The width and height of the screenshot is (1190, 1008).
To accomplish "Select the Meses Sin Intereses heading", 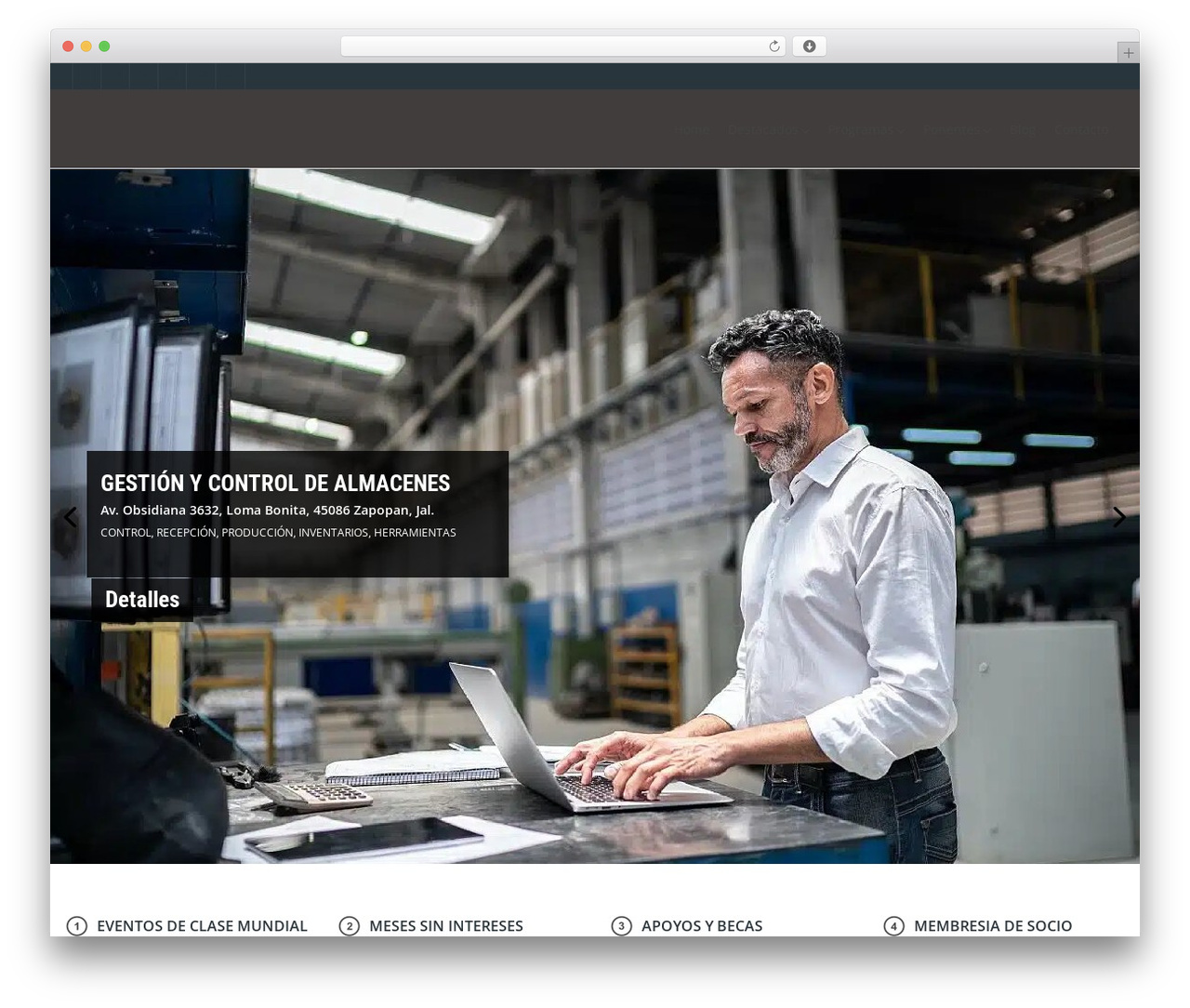I will point(446,926).
